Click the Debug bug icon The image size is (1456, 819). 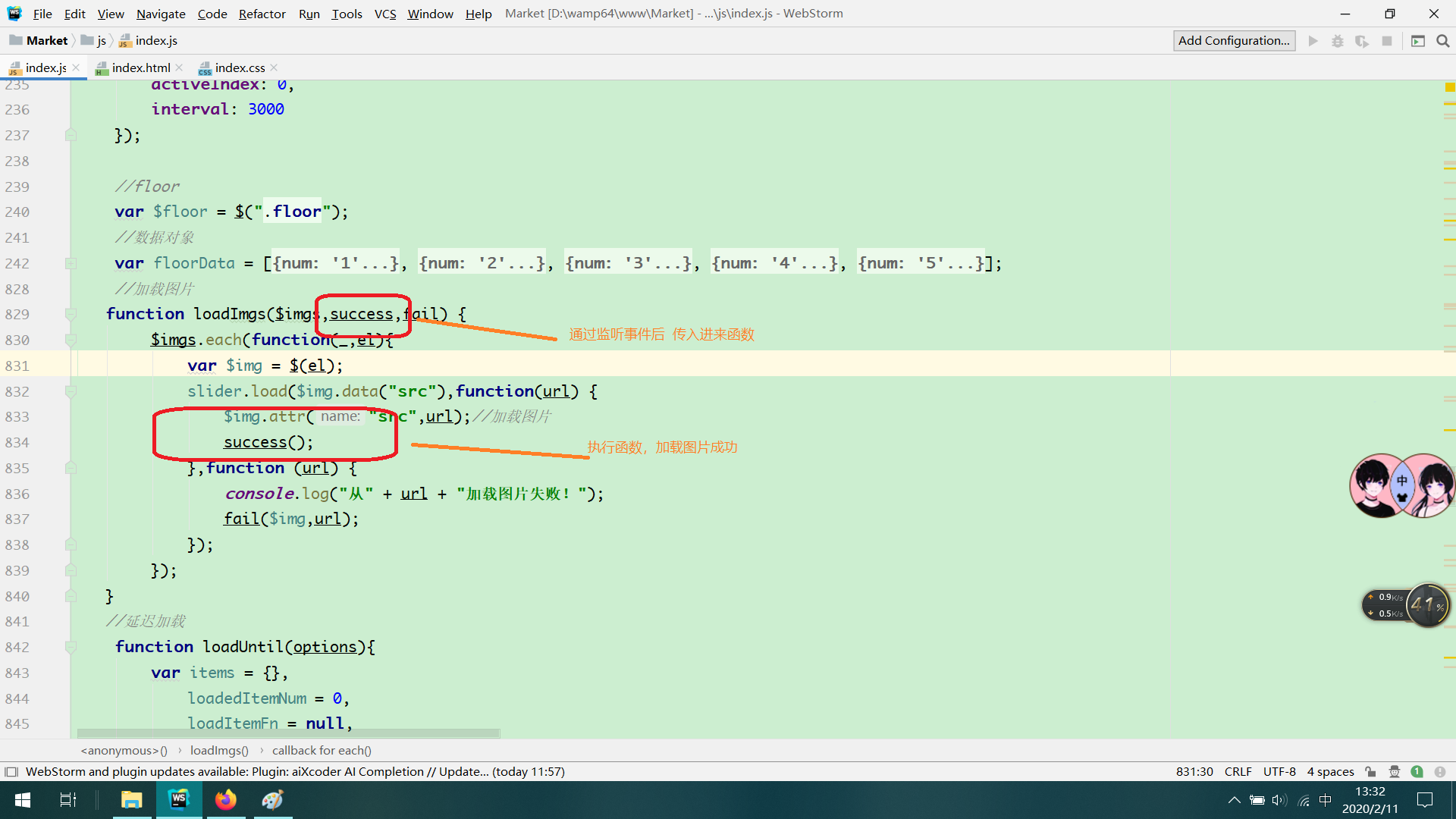coord(1337,41)
